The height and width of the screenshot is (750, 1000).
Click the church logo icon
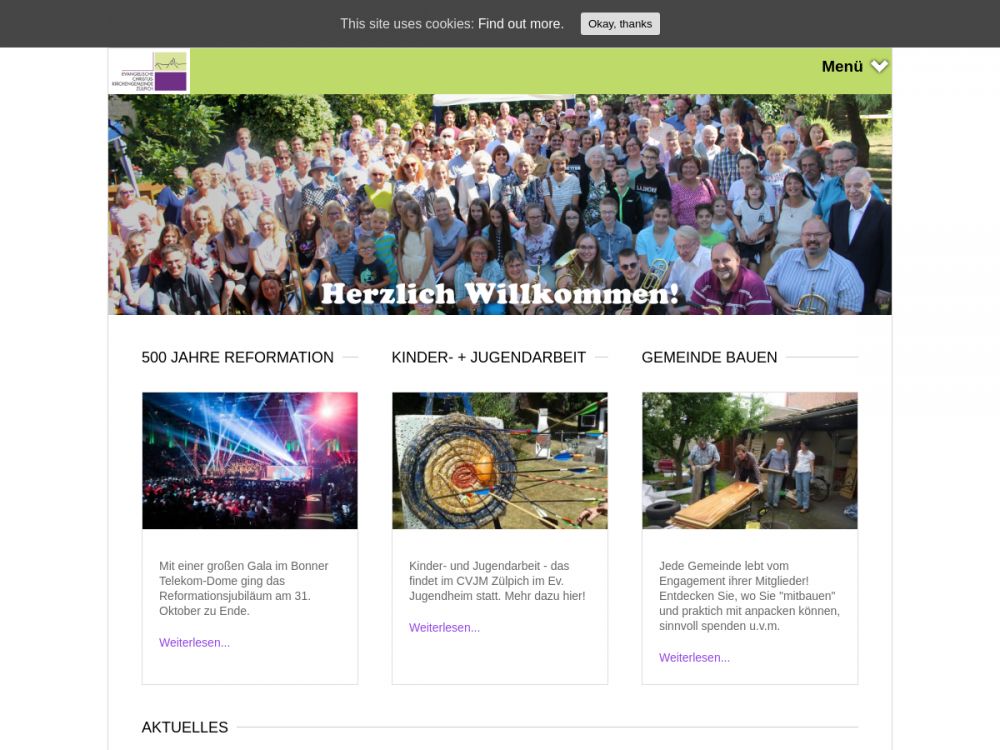tap(149, 71)
